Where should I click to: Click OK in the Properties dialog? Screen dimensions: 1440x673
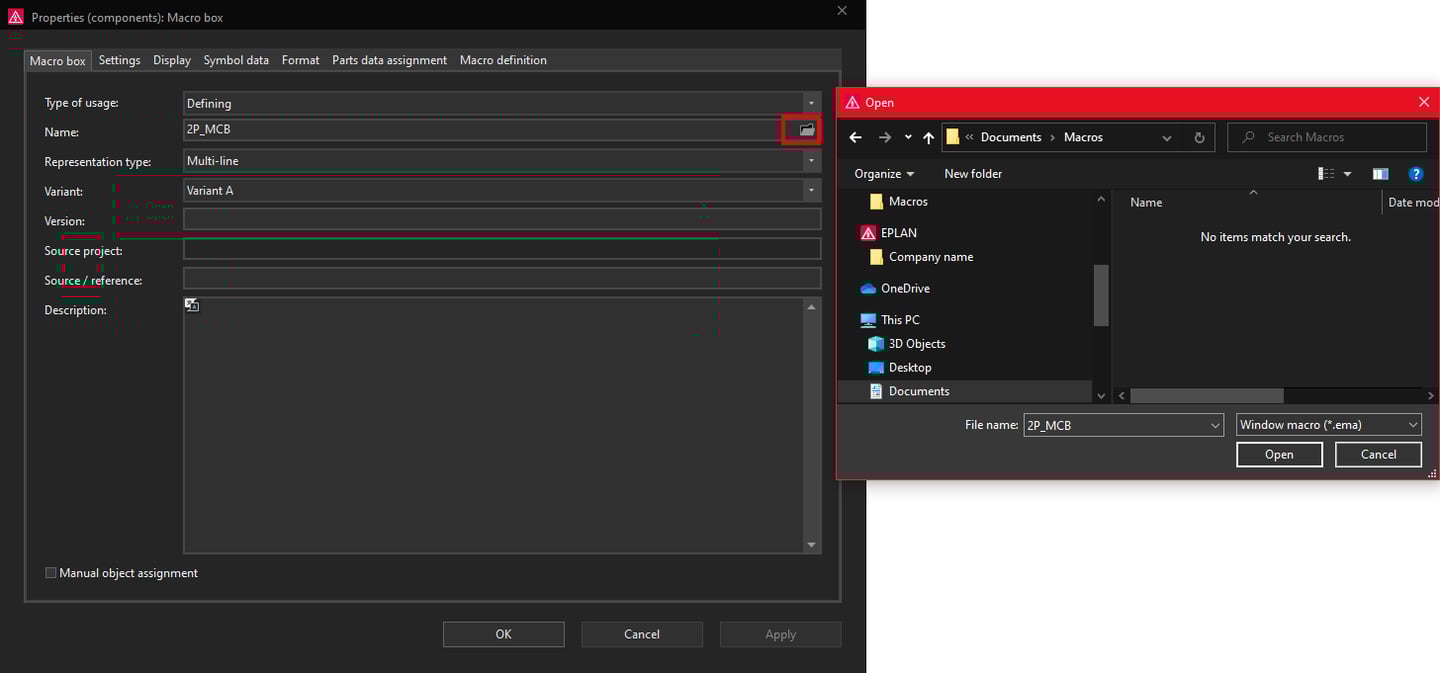click(503, 634)
